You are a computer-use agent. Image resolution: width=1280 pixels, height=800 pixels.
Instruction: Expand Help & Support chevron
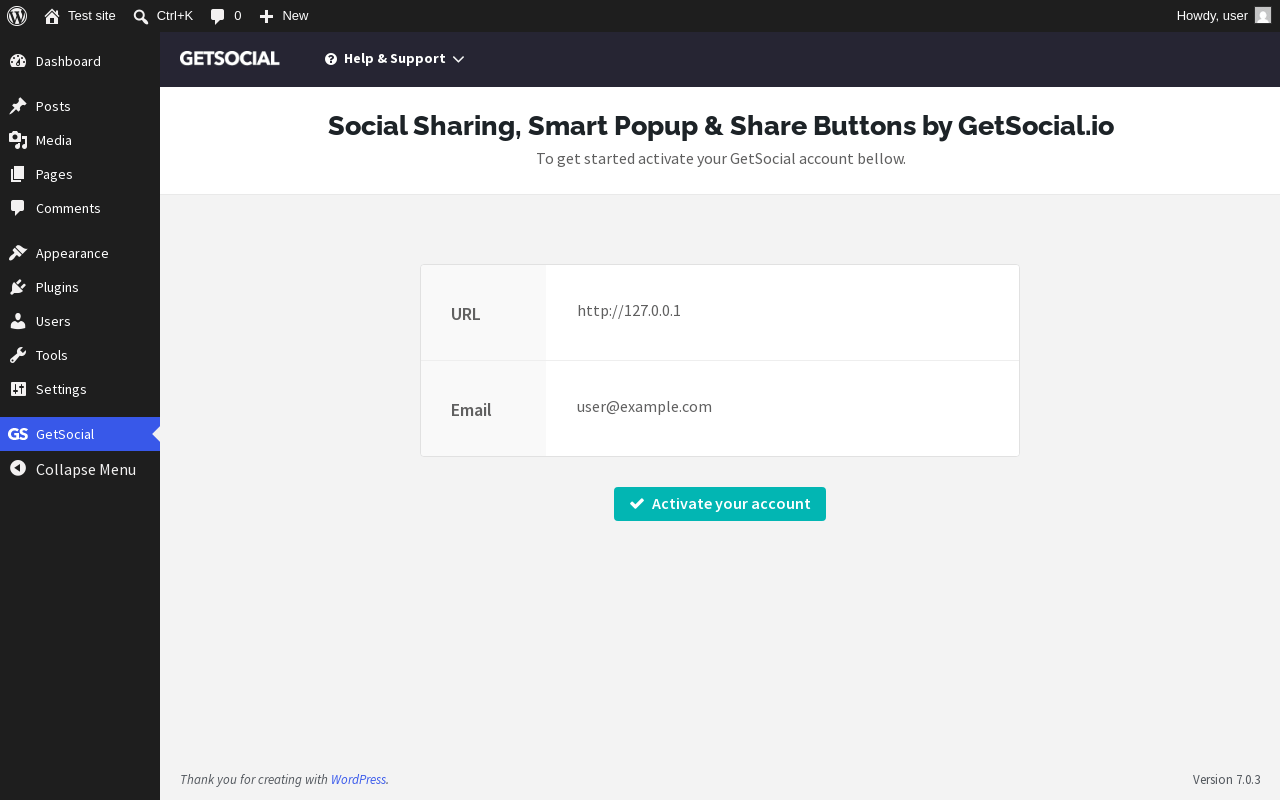(458, 59)
